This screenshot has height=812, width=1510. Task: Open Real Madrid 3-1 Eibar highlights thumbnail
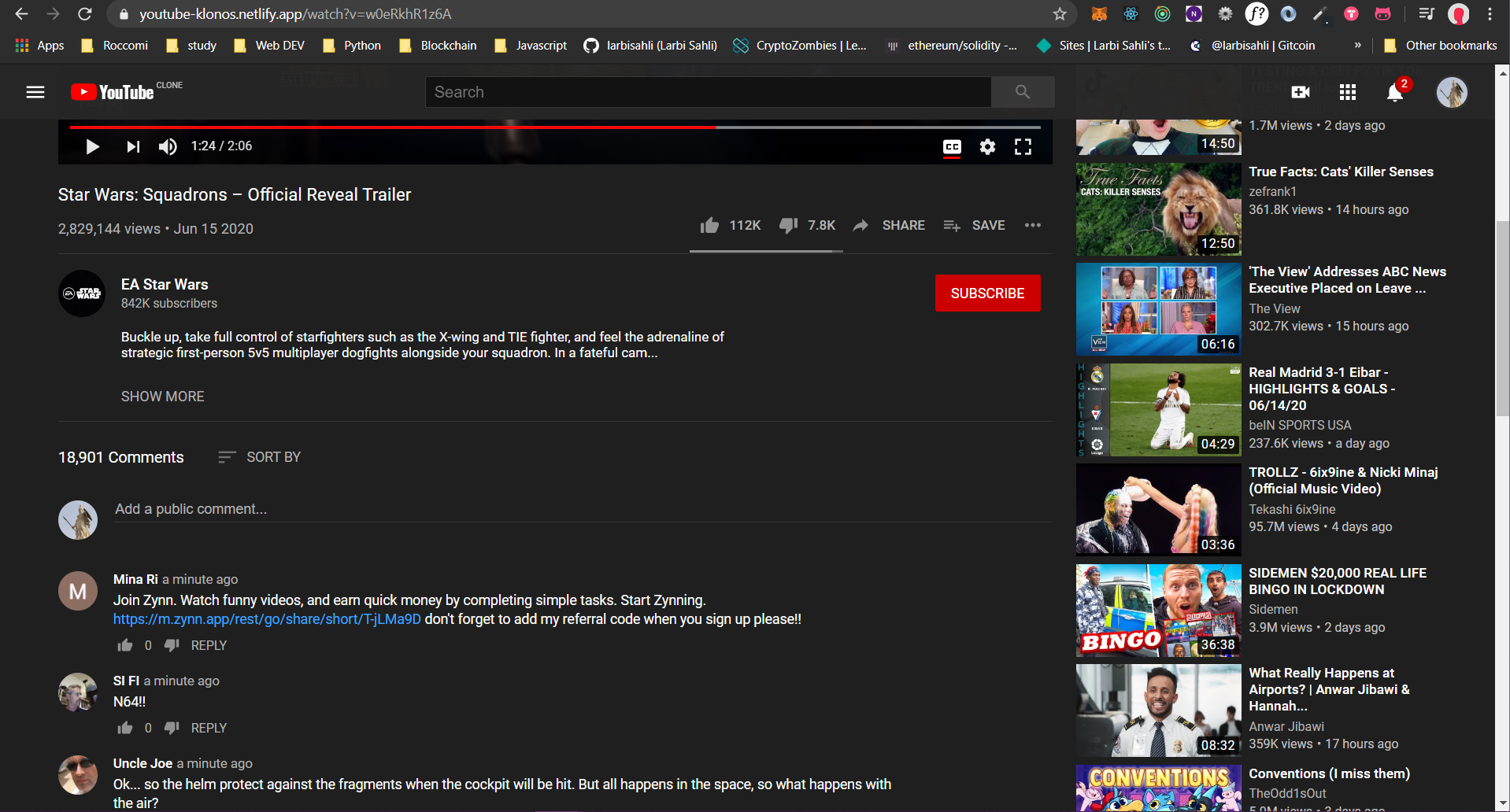click(x=1158, y=410)
